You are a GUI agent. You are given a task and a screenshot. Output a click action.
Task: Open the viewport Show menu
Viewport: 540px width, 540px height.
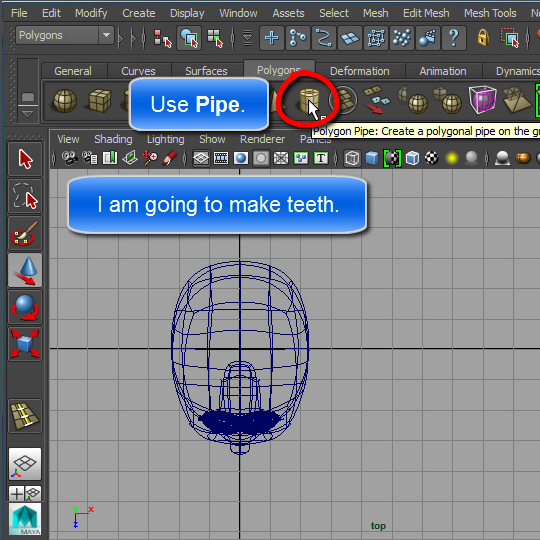pyautogui.click(x=212, y=139)
